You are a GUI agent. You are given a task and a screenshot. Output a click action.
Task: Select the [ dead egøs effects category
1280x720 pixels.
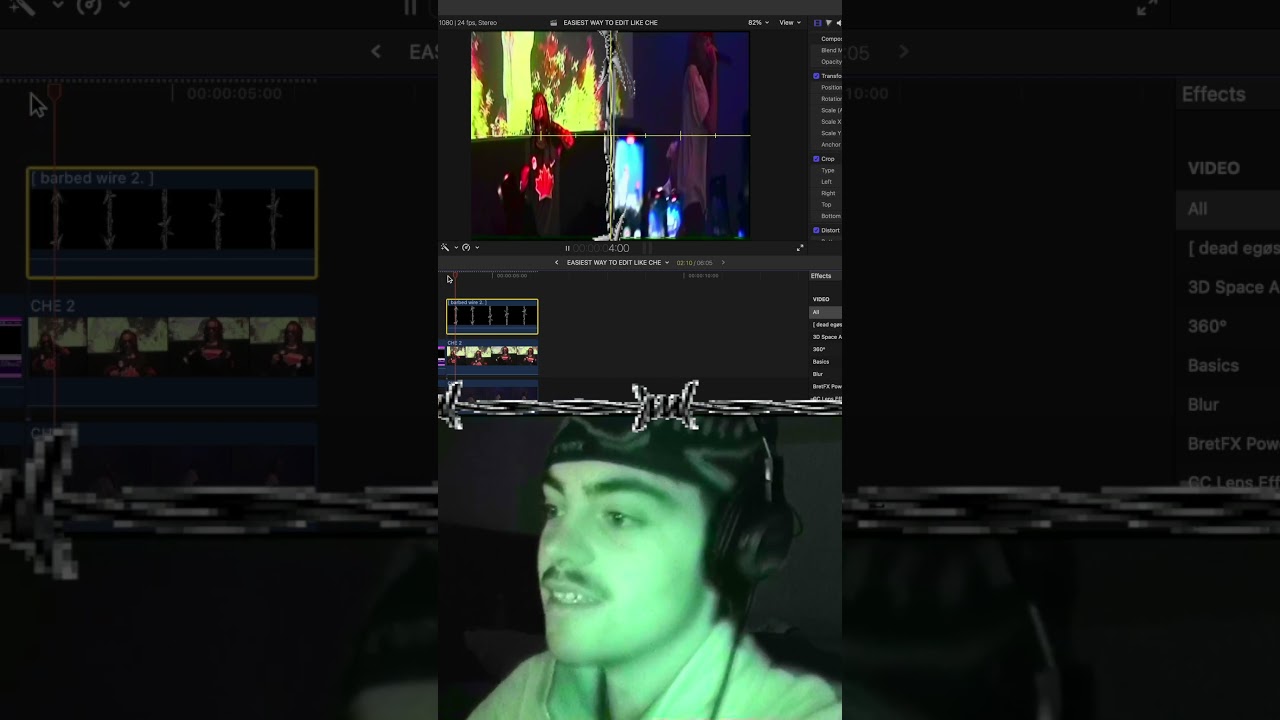(825, 324)
